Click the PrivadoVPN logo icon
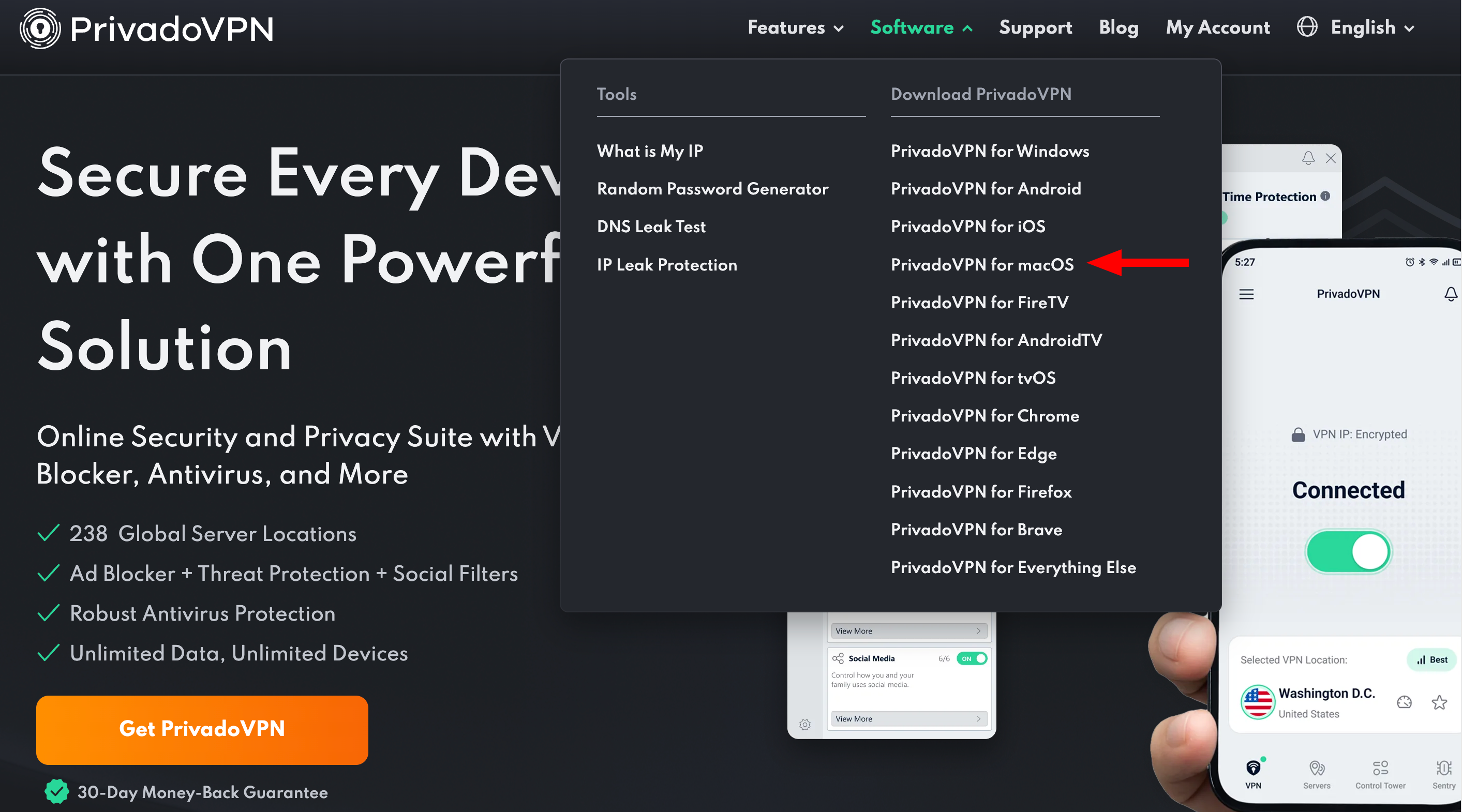Image resolution: width=1462 pixels, height=812 pixels. point(40,28)
